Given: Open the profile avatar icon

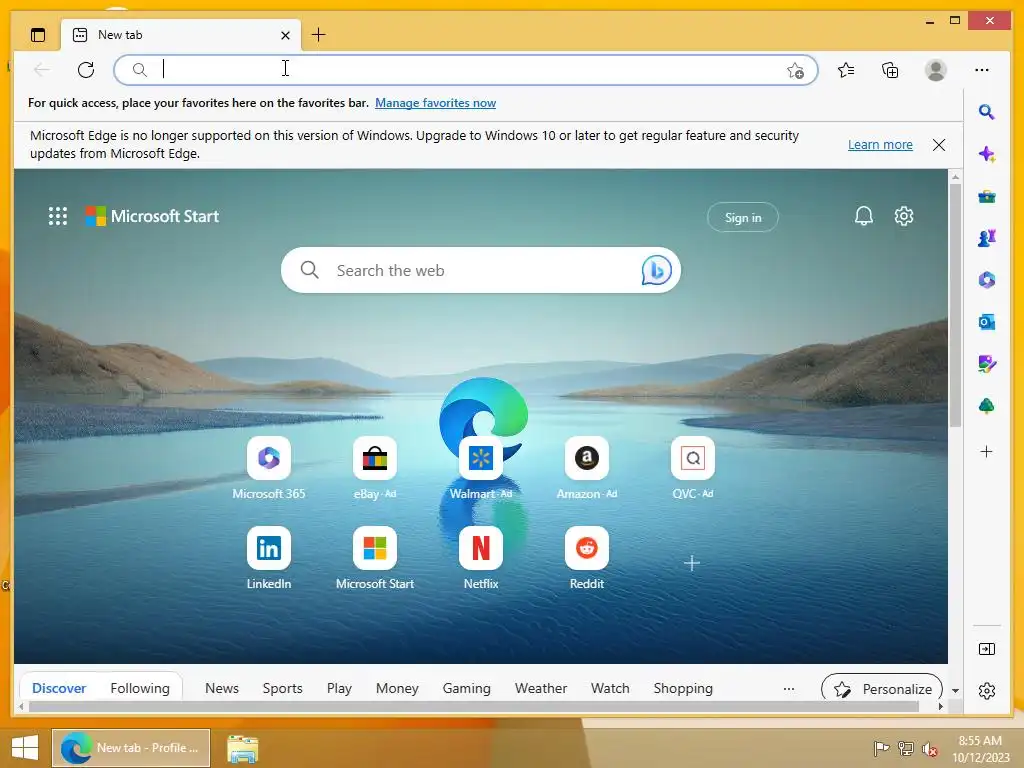Looking at the screenshot, I should pos(936,70).
